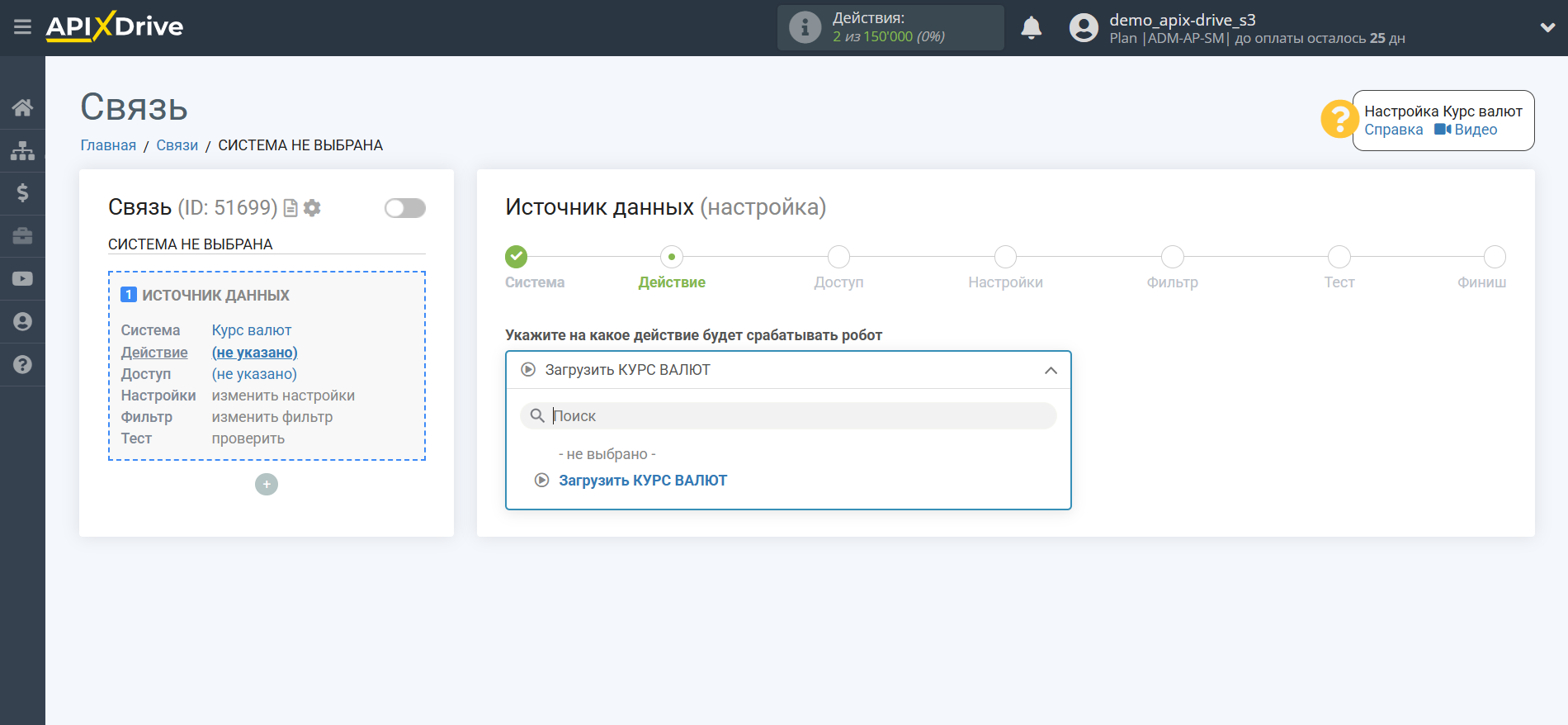
Task: Click the Действия usage counter panel
Action: pos(890,27)
